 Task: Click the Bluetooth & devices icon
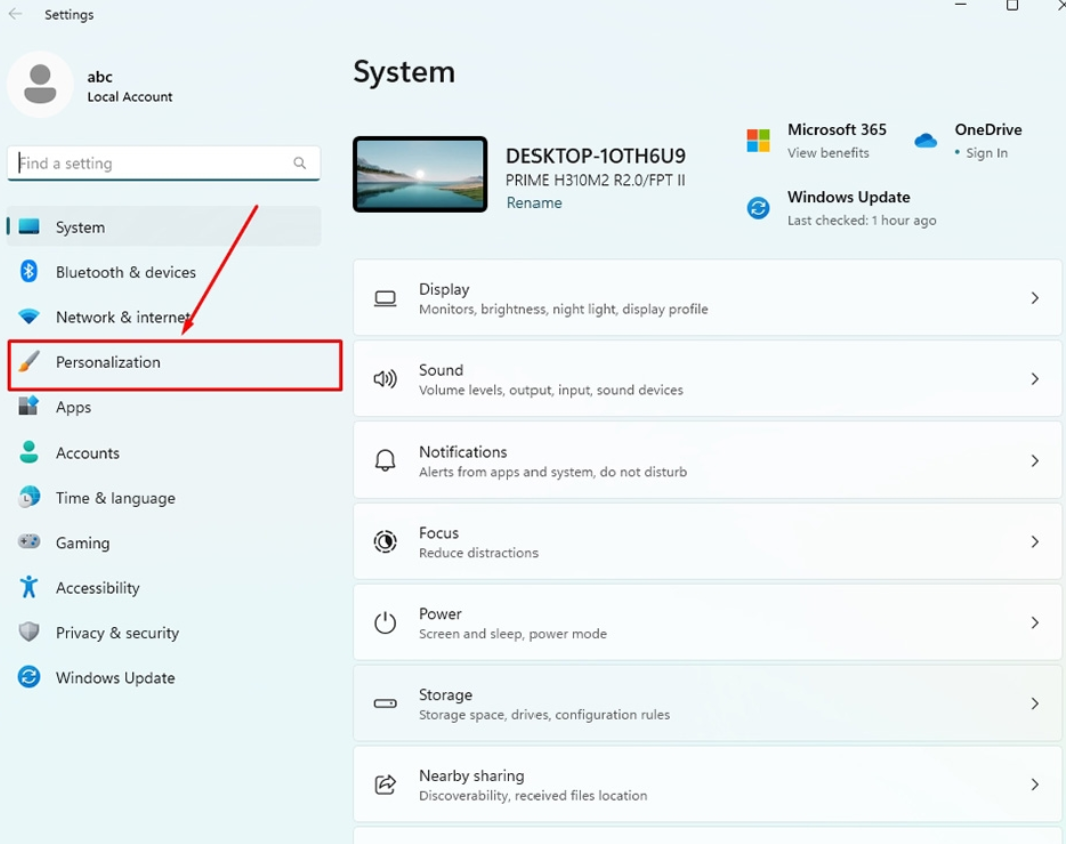[x=29, y=271]
